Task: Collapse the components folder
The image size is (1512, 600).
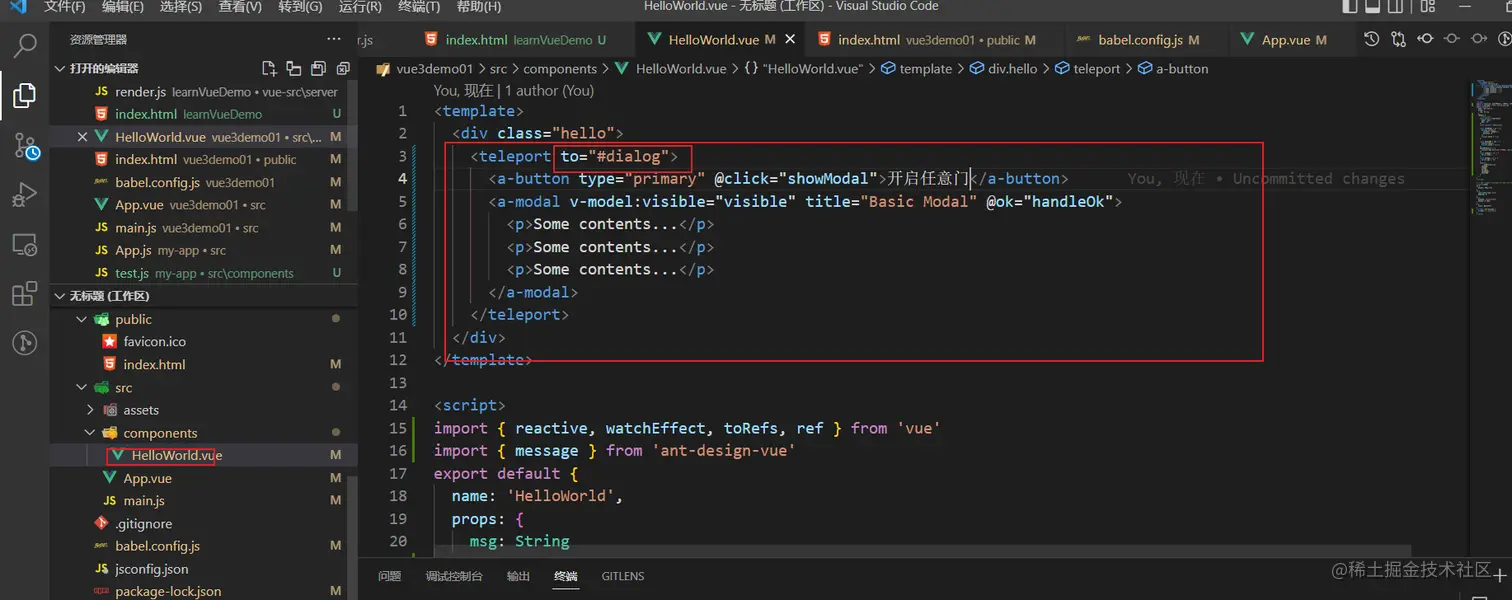Action: [91, 433]
